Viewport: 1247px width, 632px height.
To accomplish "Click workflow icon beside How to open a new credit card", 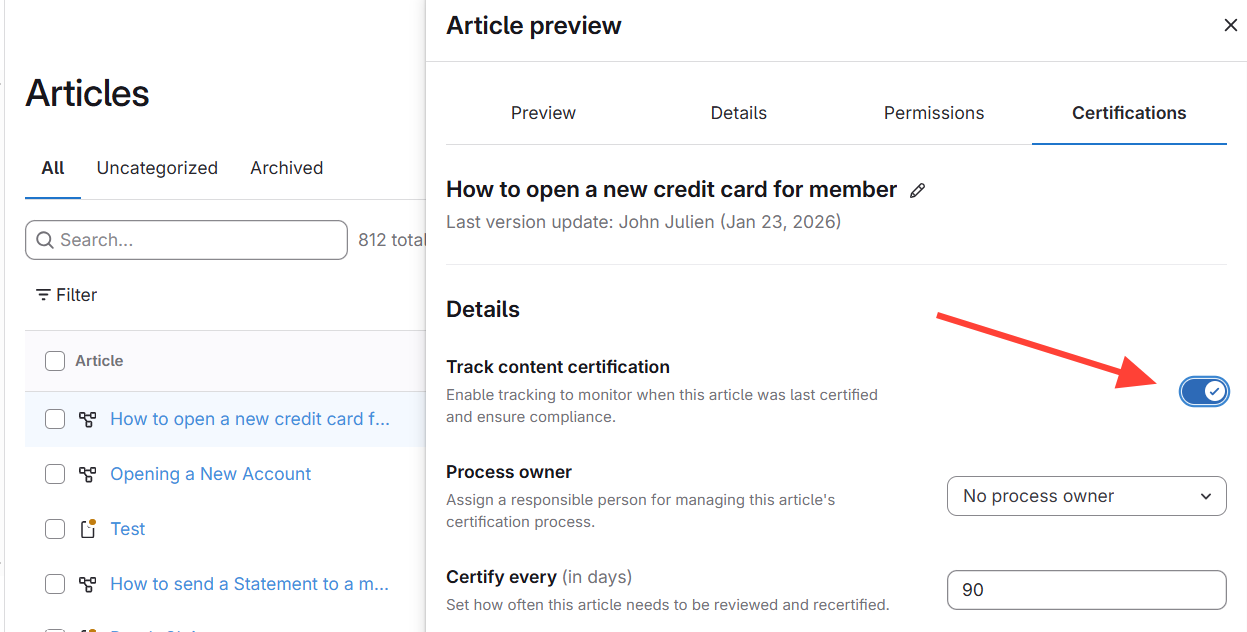I will 88,419.
